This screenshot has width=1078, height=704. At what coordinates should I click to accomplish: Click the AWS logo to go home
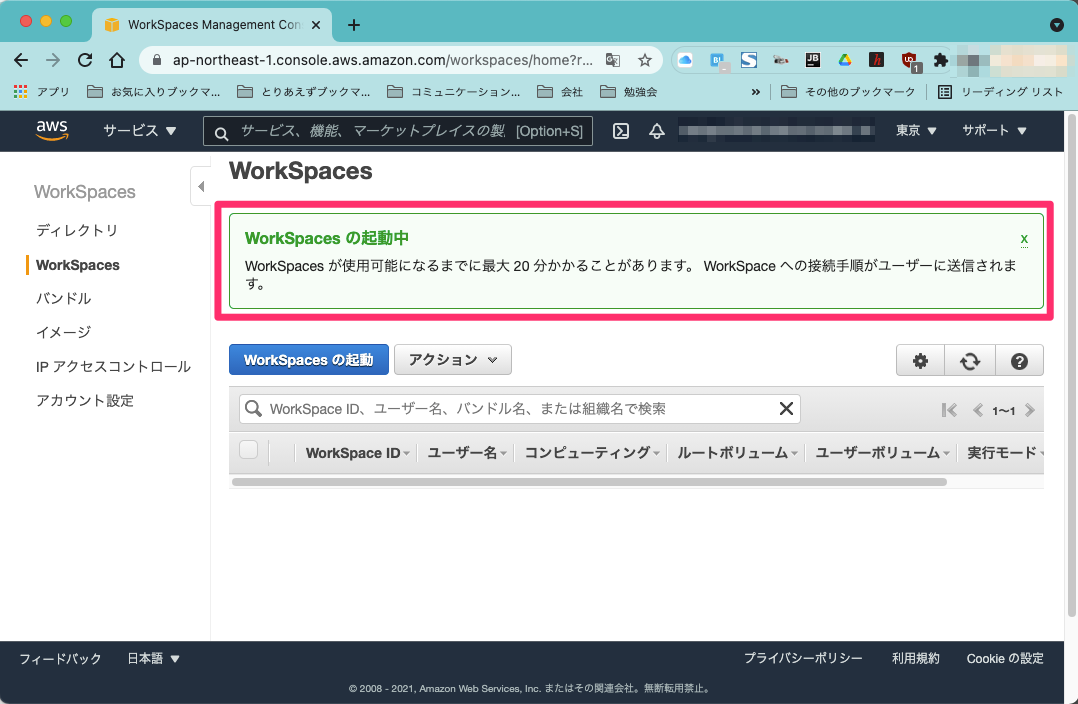[x=52, y=131]
